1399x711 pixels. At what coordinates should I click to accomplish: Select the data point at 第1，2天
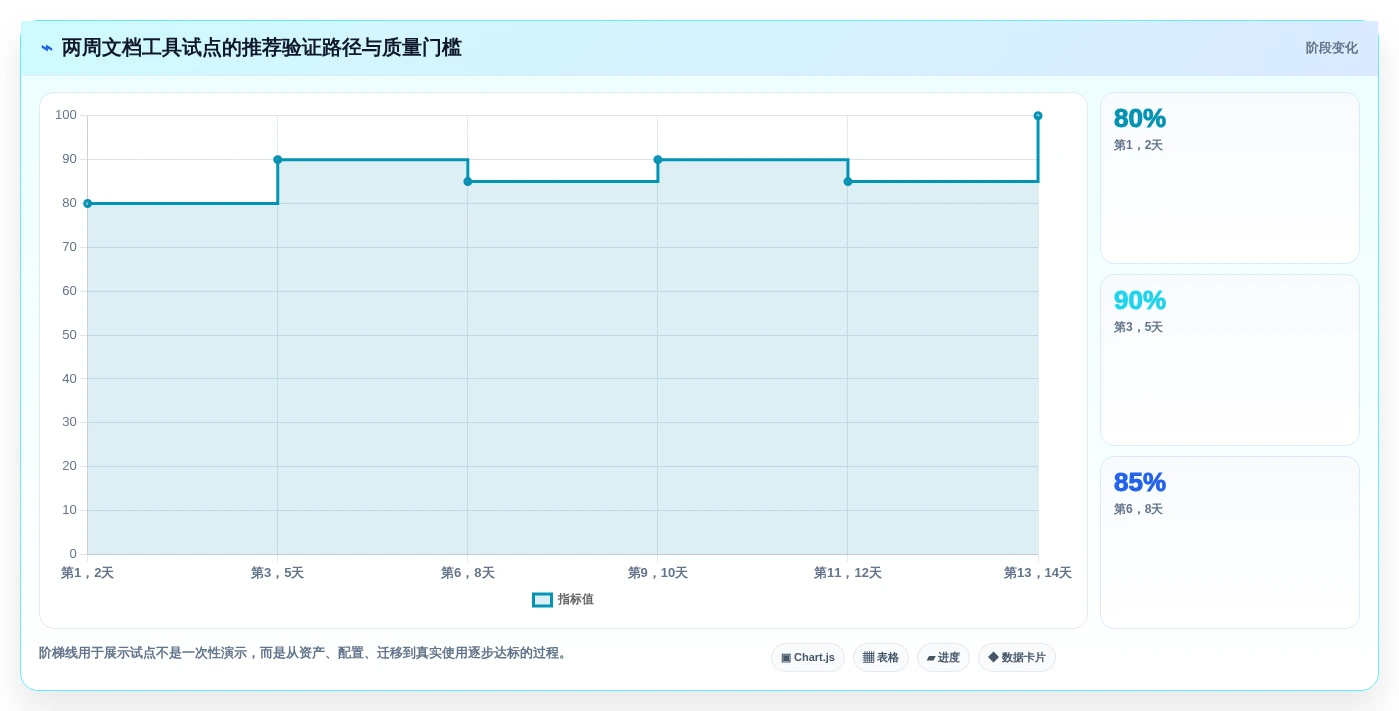pyautogui.click(x=87, y=203)
